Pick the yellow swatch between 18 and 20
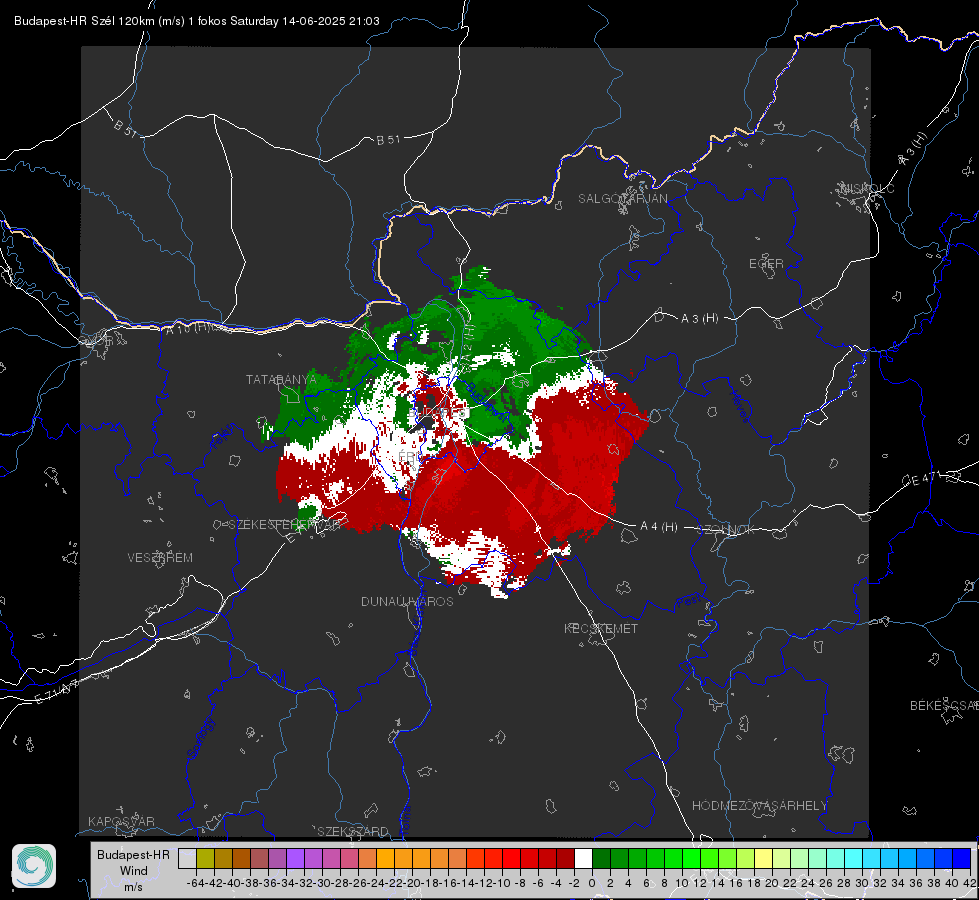The height and width of the screenshot is (900, 979). point(764,859)
